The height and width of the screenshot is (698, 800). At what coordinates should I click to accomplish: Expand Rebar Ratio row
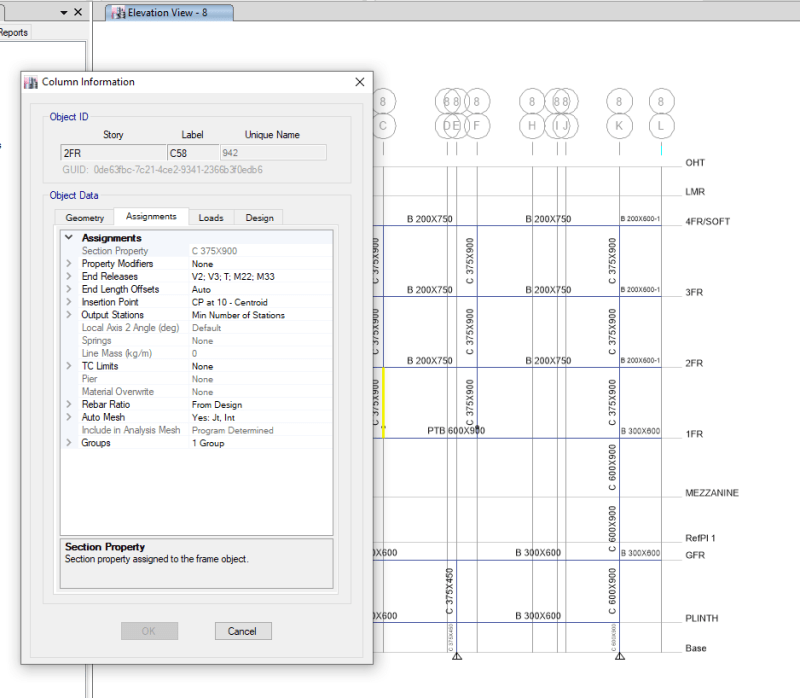pyautogui.click(x=69, y=404)
